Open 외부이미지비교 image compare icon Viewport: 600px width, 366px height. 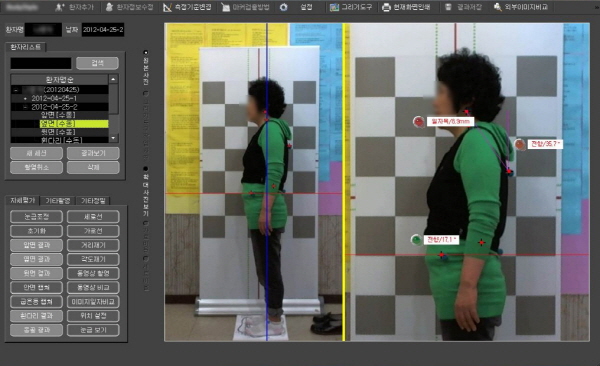[497, 7]
